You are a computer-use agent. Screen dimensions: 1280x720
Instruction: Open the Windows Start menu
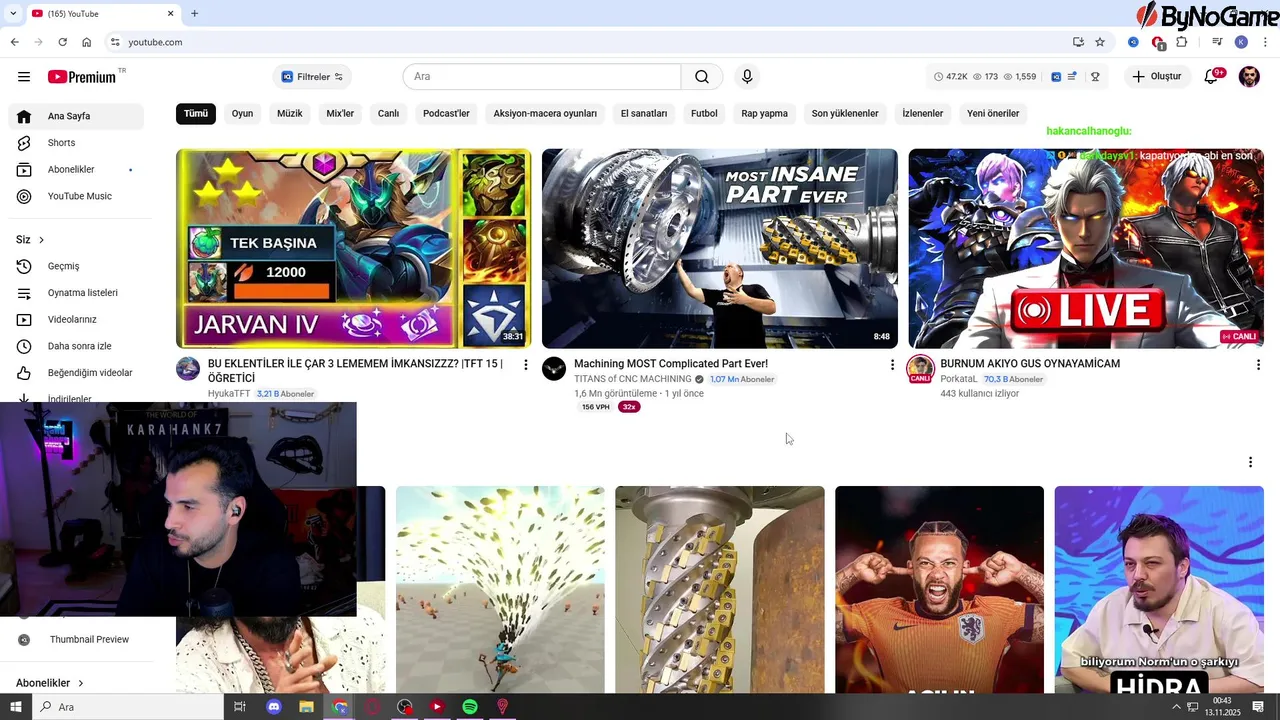(x=15, y=707)
